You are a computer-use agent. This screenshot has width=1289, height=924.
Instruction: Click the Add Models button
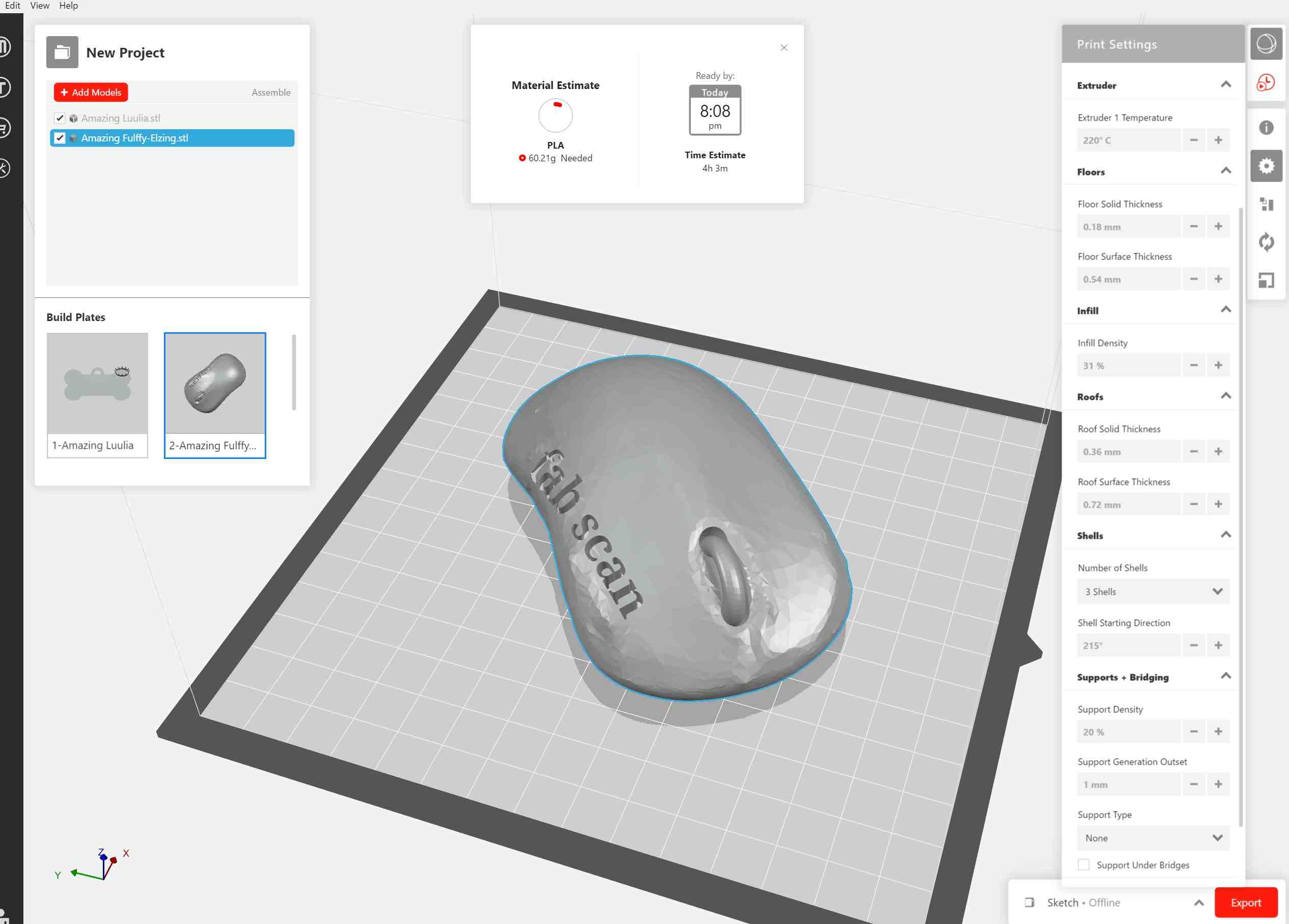click(x=91, y=92)
